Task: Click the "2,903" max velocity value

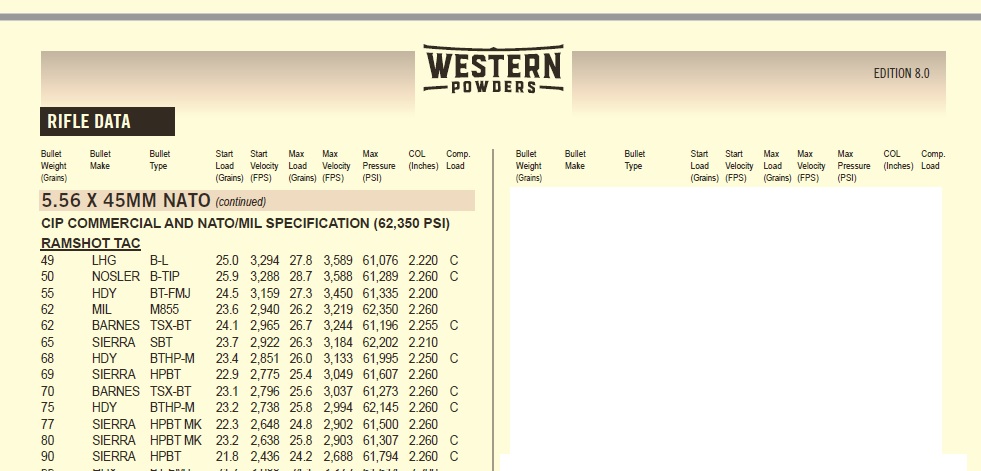Action: click(x=338, y=440)
